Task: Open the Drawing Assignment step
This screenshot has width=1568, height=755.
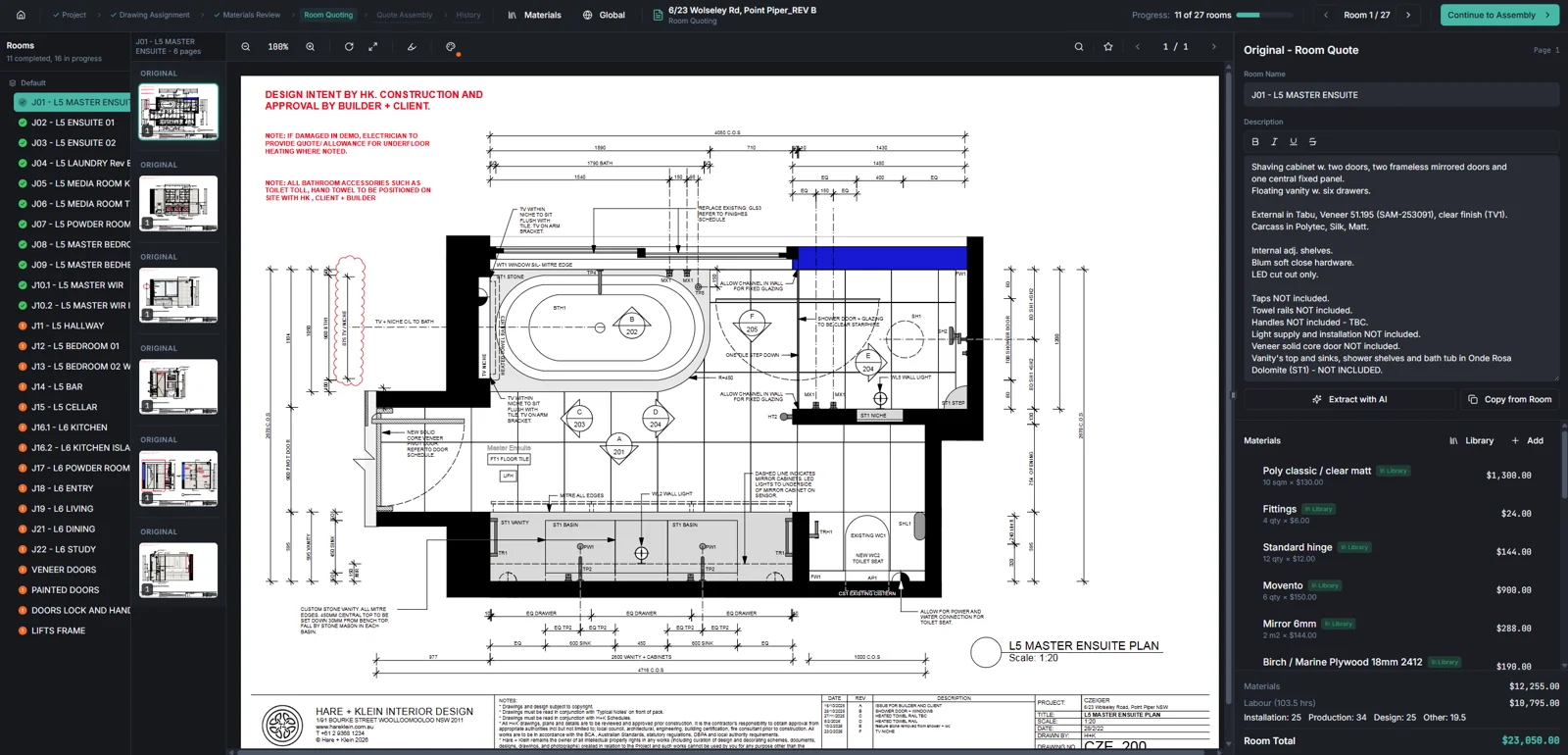Action: (150, 15)
